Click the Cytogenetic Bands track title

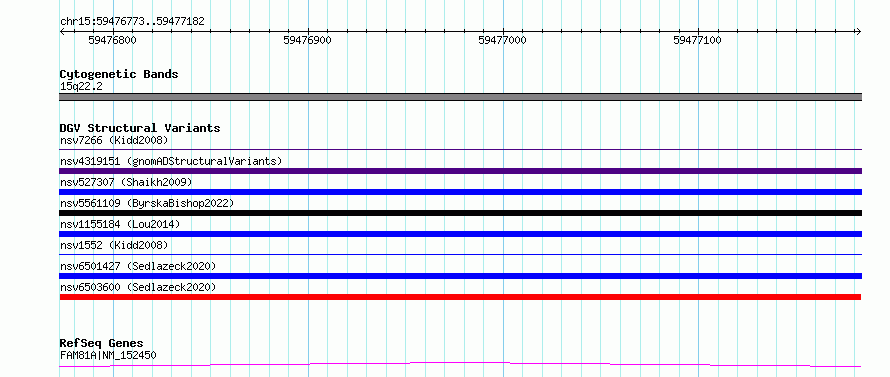(119, 74)
